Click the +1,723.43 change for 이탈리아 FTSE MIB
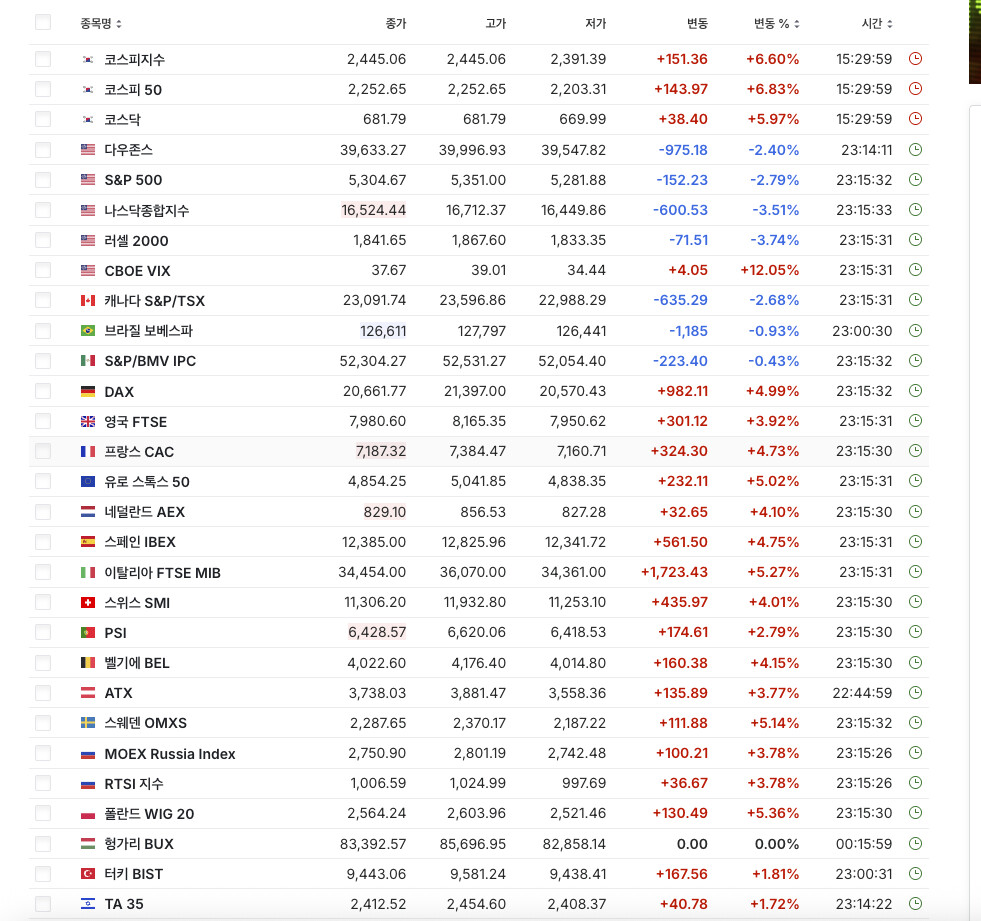 [674, 572]
